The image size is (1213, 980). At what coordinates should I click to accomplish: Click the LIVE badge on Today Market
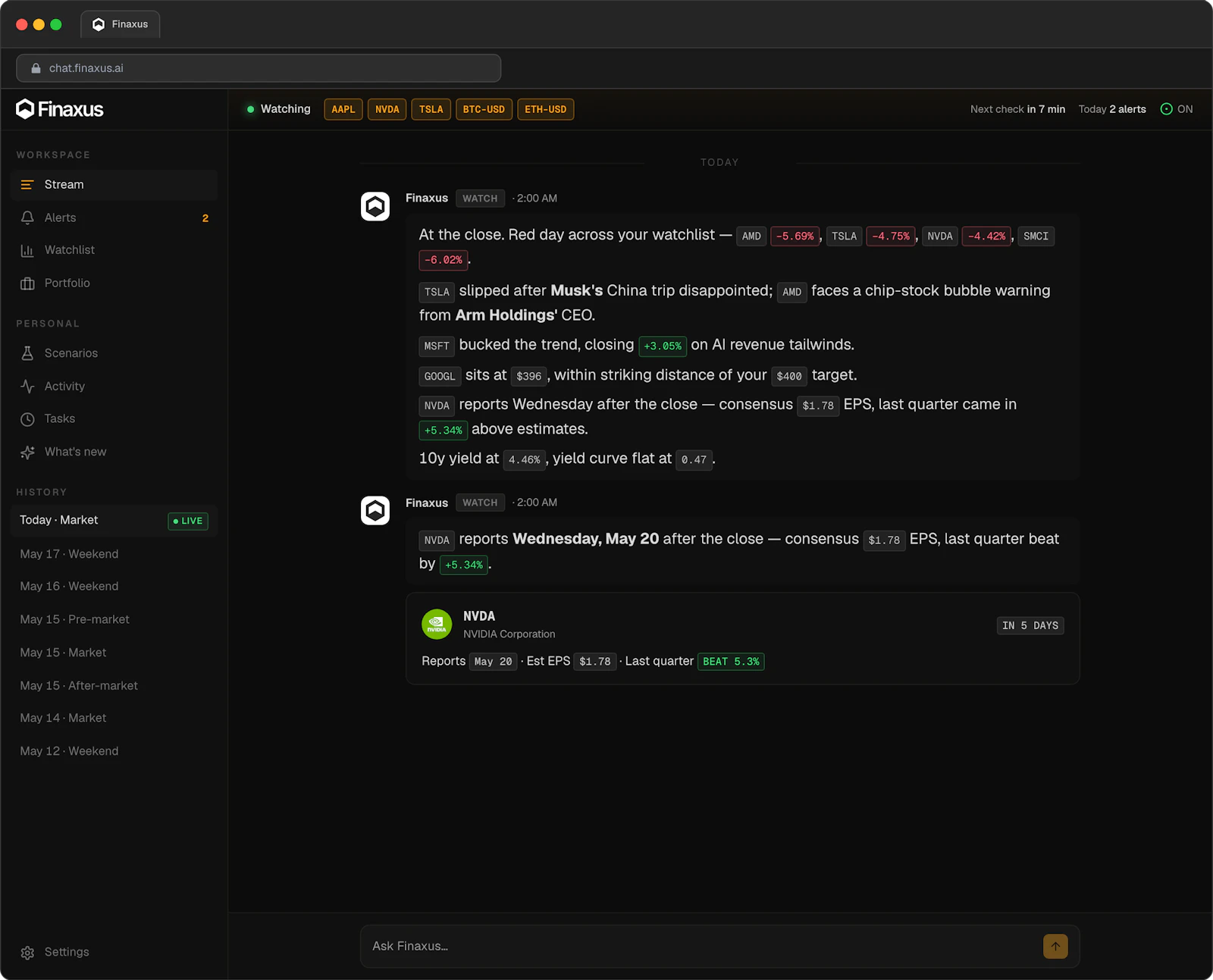[188, 521]
